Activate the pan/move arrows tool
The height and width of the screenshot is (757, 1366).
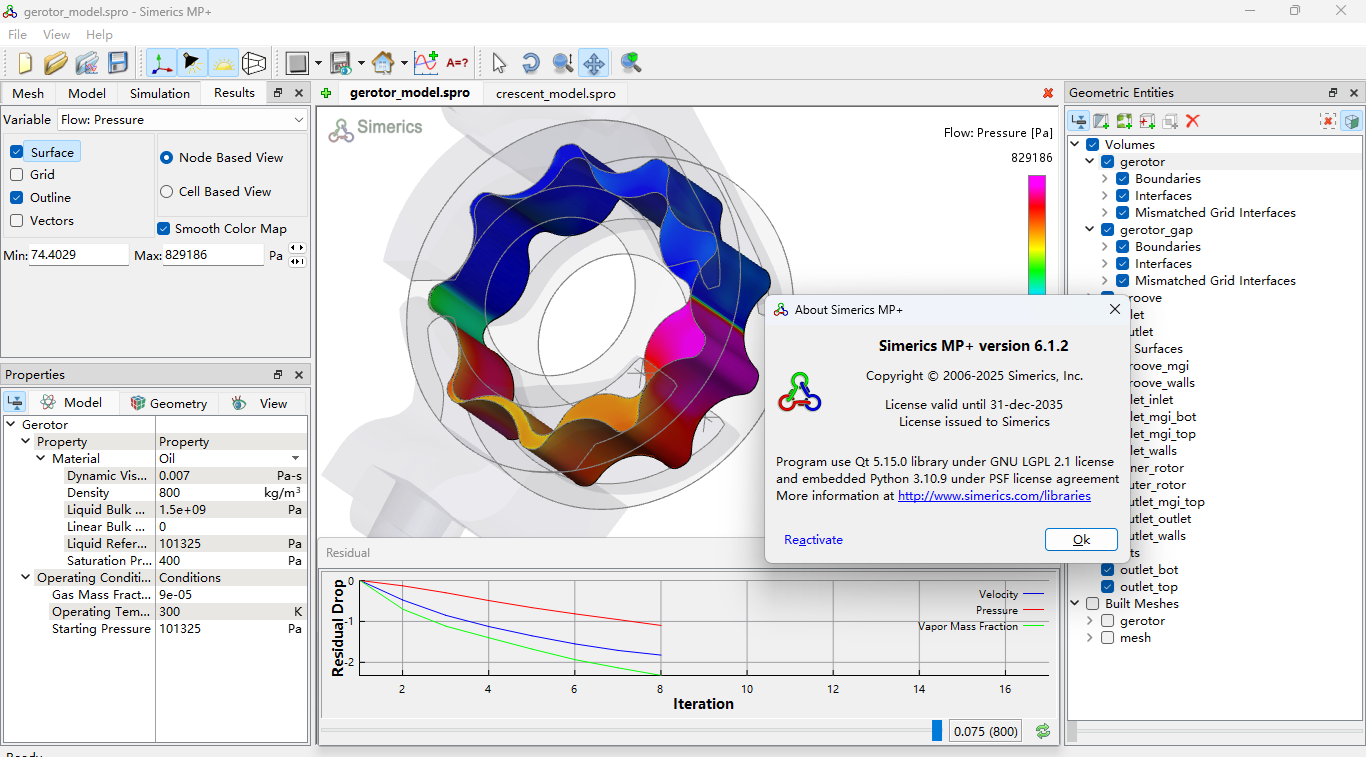(593, 63)
